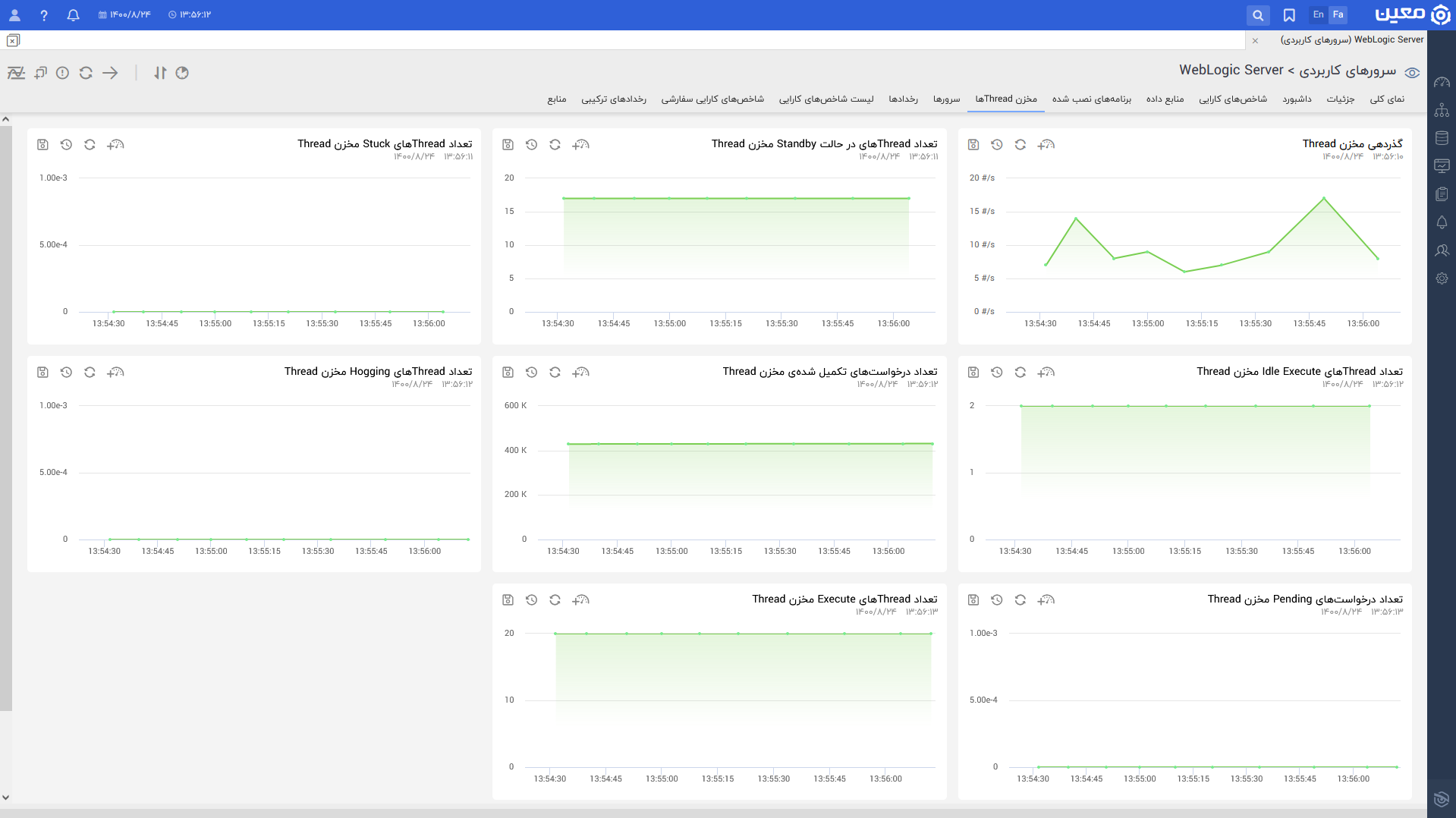Image resolution: width=1456 pixels, height=818 pixels.
Task: Save the Pending requests chart
Action: (x=973, y=600)
